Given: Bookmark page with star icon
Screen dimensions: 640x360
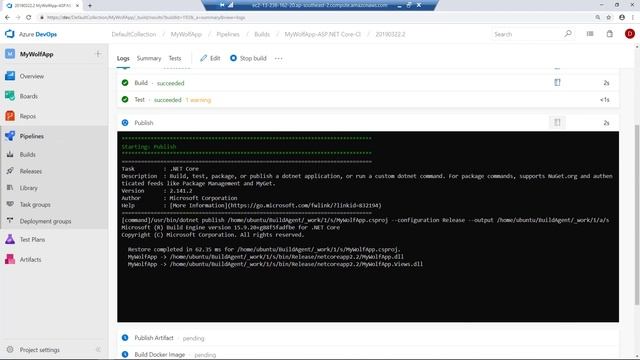Looking at the screenshot, I should 609,17.
